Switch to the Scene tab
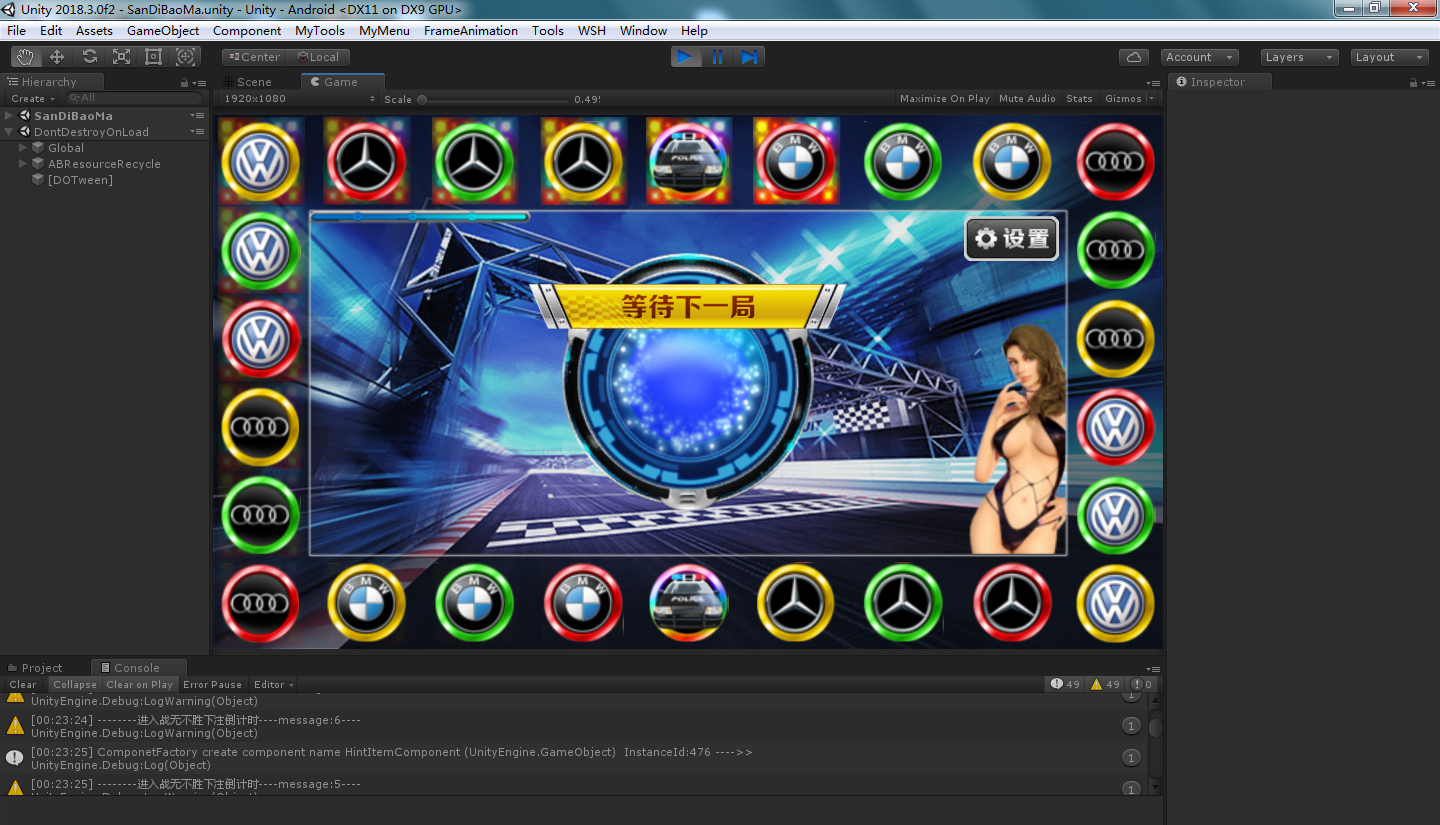Image resolution: width=1440 pixels, height=825 pixels. pos(254,82)
